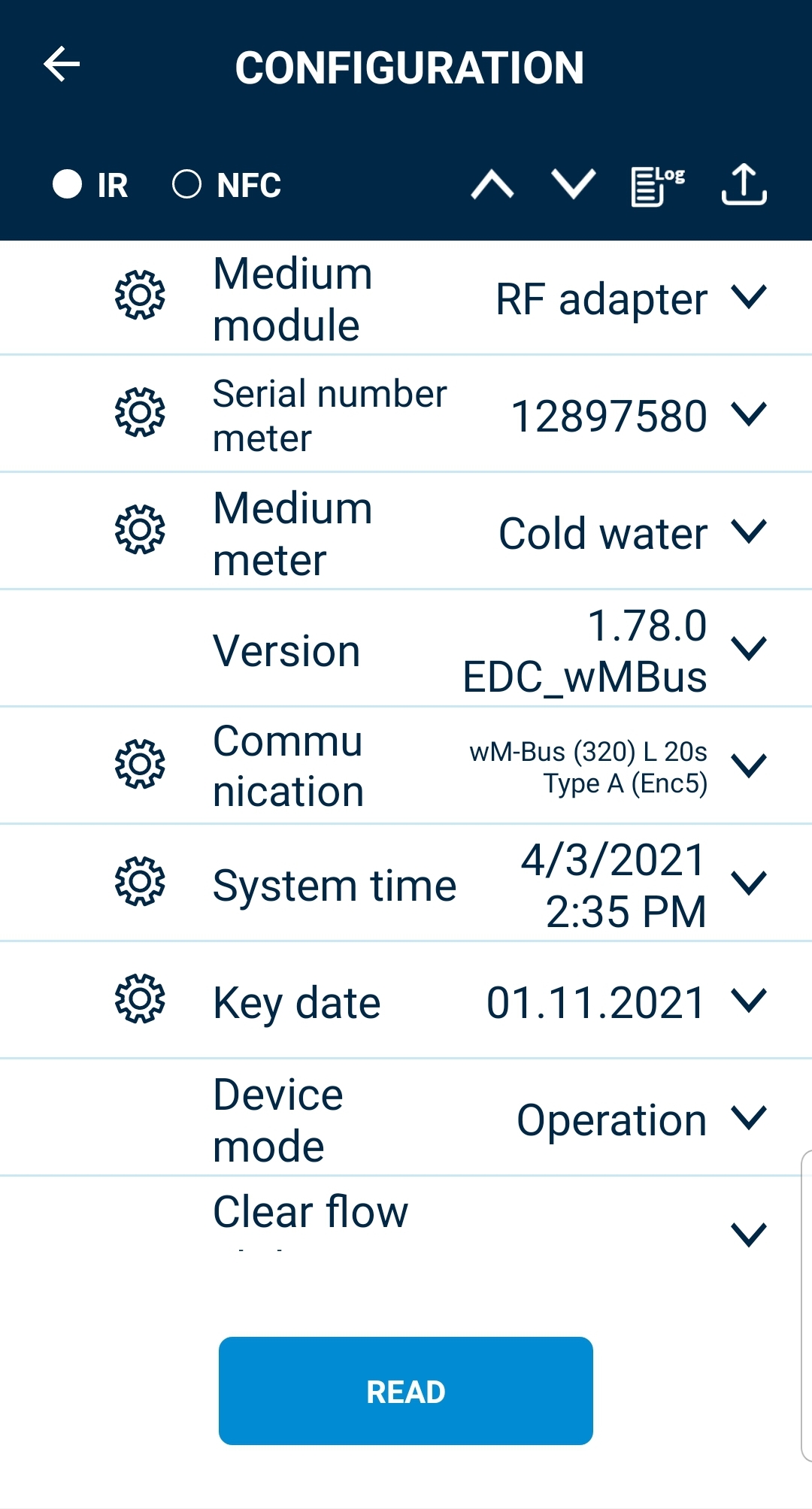This screenshot has width=812, height=1509.
Task: Open settings for Medium meter
Action: pos(139,531)
